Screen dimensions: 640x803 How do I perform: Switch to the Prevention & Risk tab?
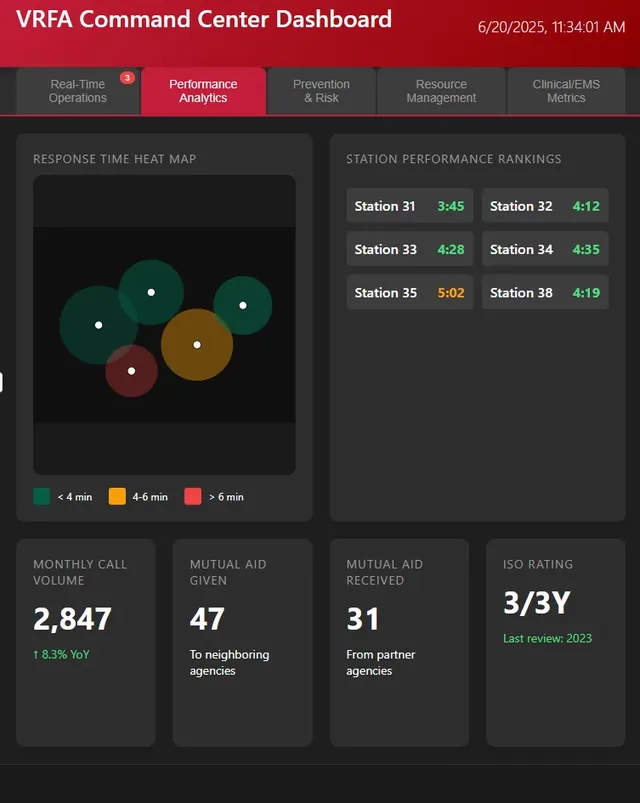click(x=322, y=91)
